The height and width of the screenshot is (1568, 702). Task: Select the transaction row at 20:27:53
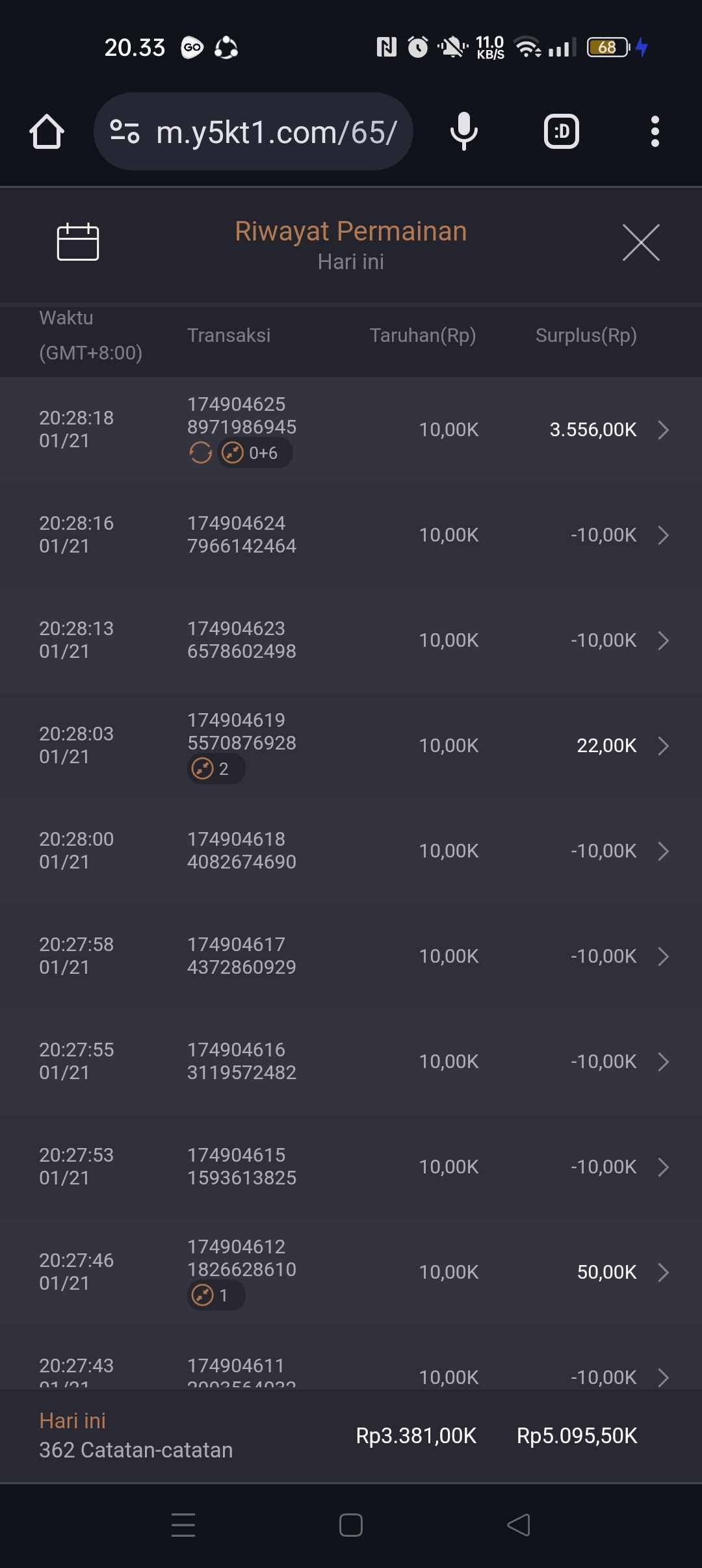click(x=351, y=1167)
